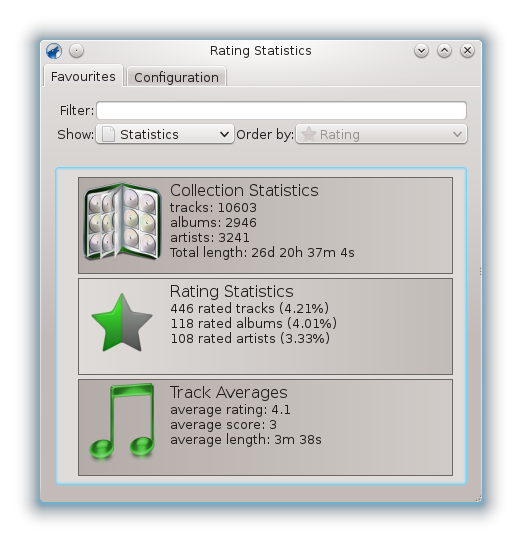
Task: Click the green and grey star icon
Action: coord(122,323)
